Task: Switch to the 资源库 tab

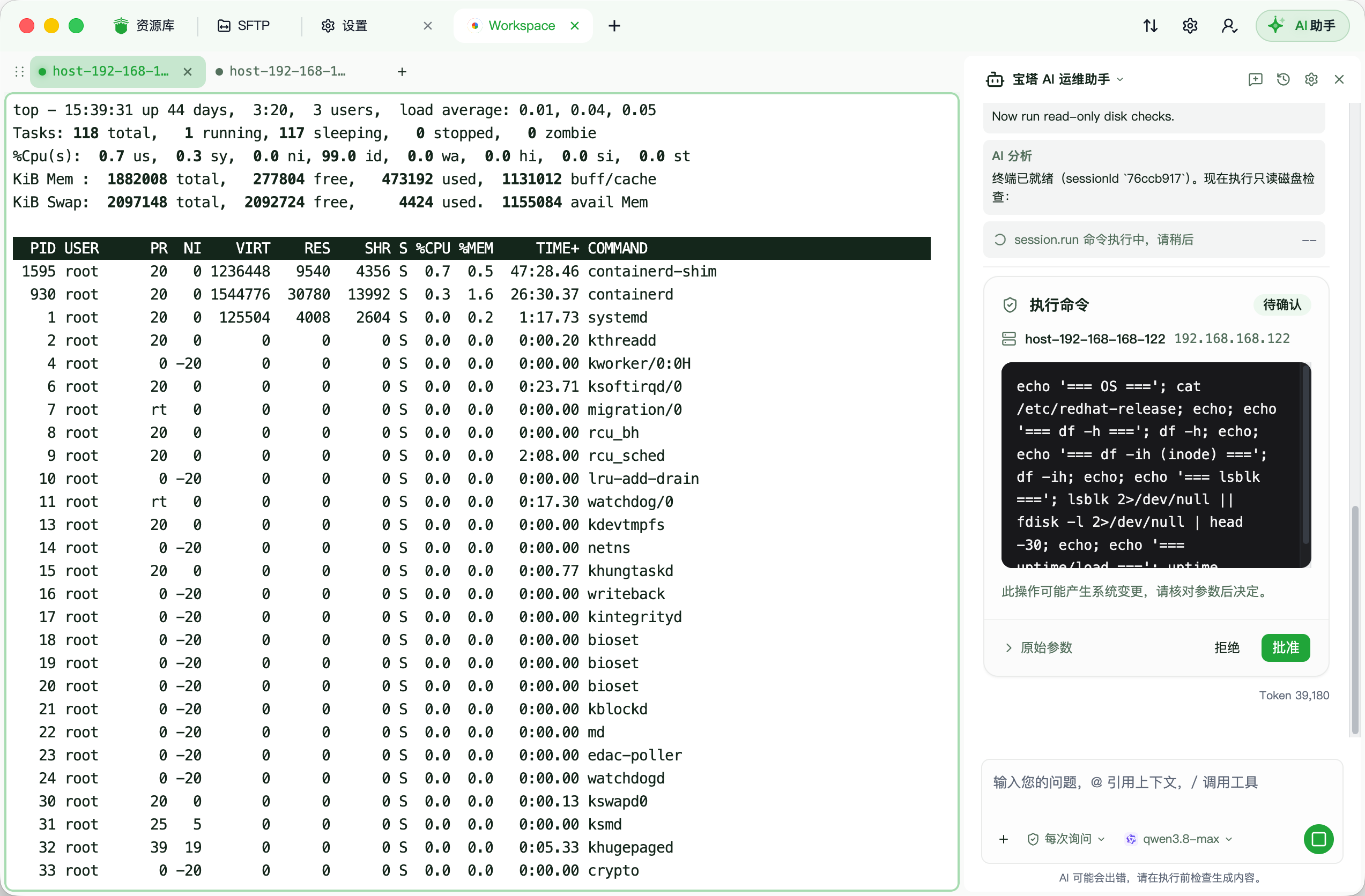Action: pyautogui.click(x=145, y=26)
